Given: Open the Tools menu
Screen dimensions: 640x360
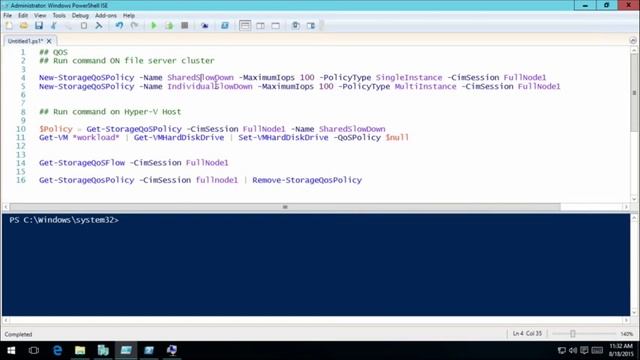Looking at the screenshot, I should point(59,16).
